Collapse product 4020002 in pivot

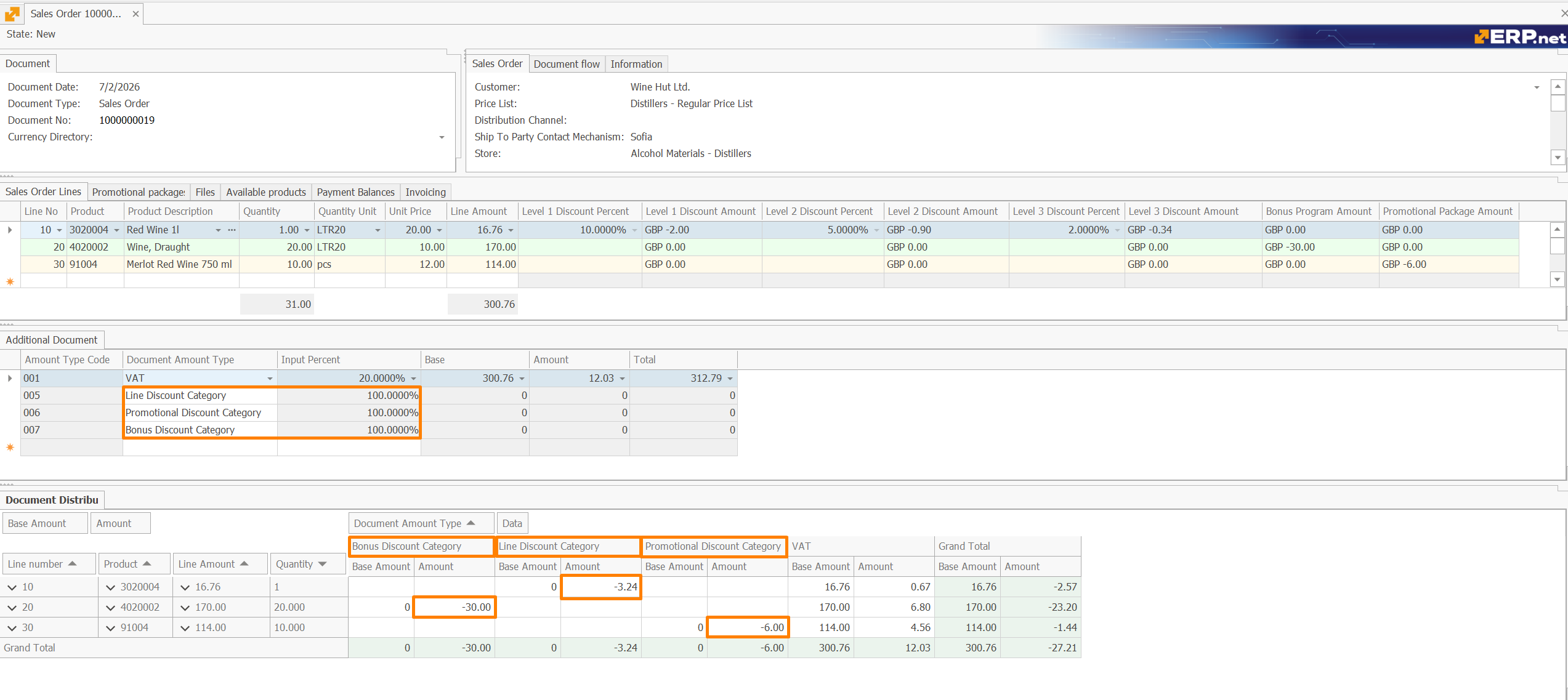110,608
